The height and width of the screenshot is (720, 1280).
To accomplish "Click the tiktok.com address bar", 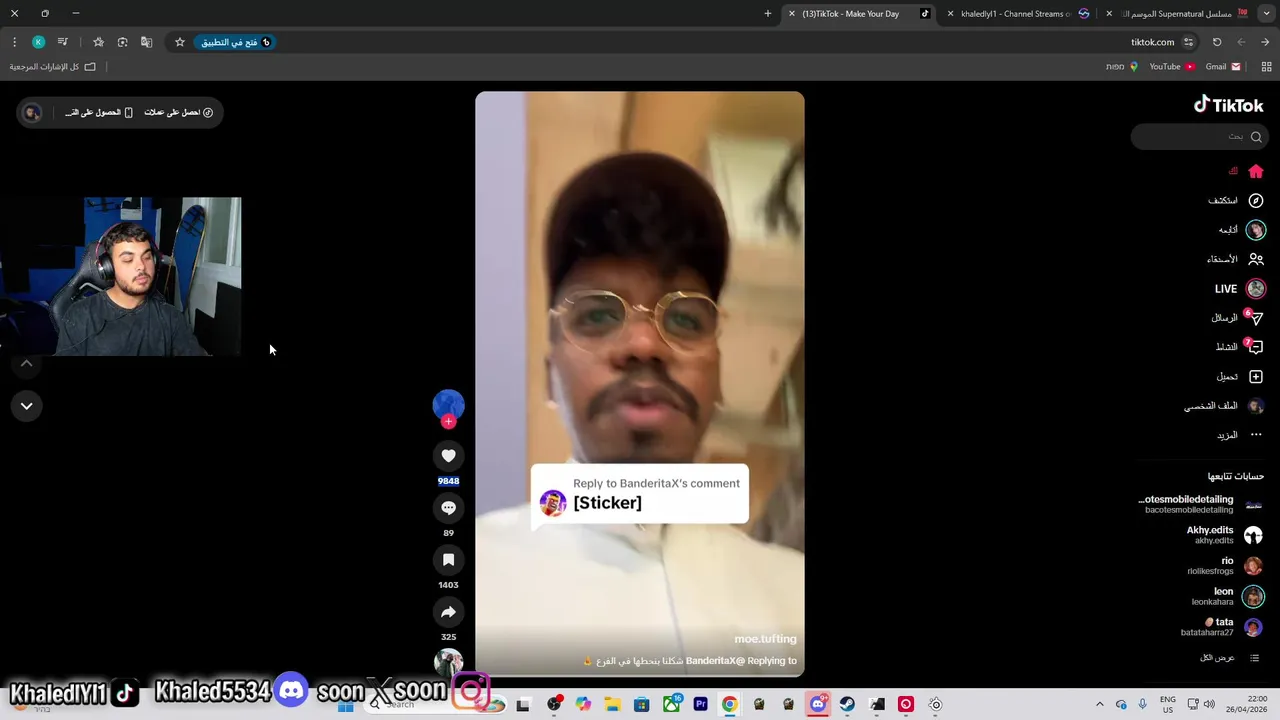I will [x=1152, y=42].
